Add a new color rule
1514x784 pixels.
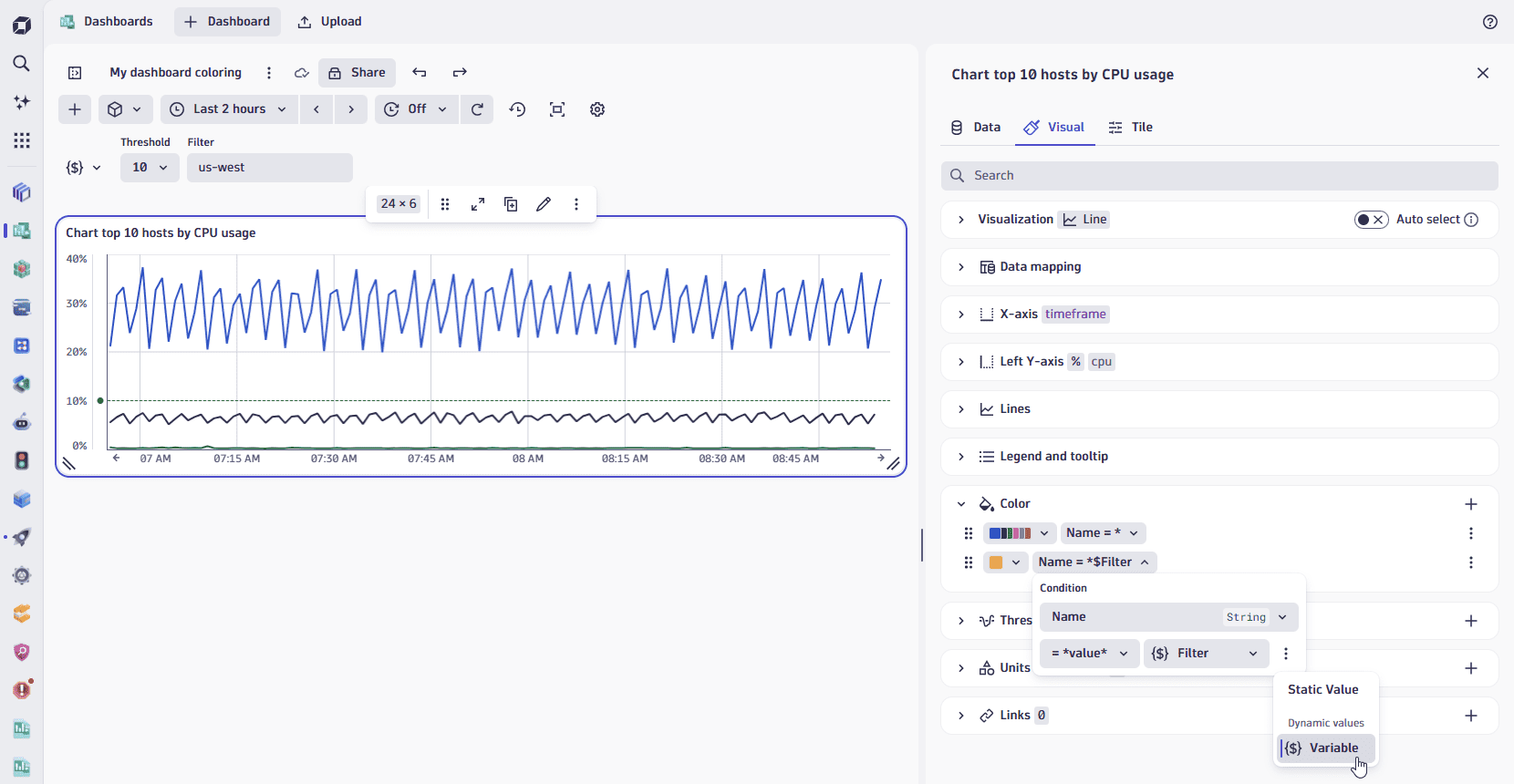[x=1471, y=504]
